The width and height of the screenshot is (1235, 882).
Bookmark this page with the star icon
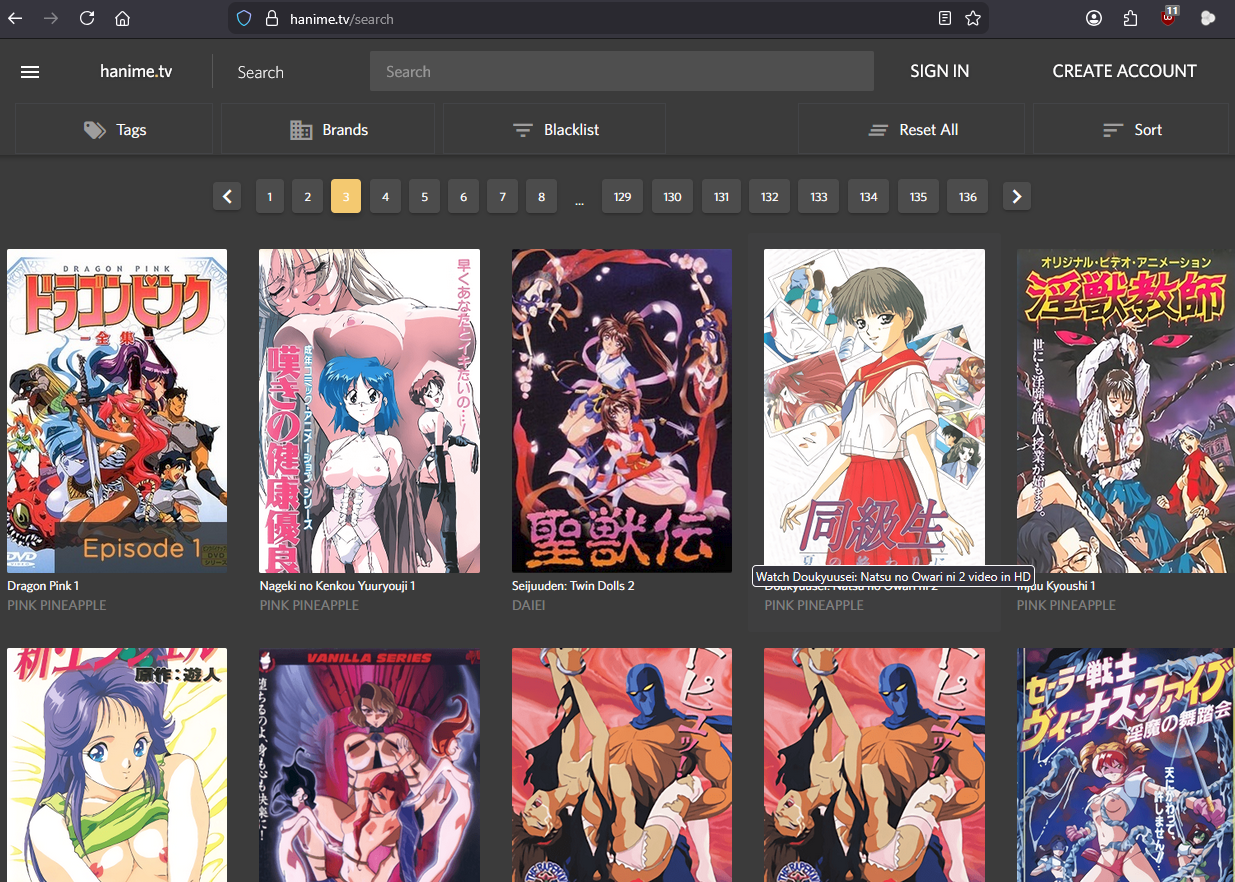pyautogui.click(x=973, y=18)
